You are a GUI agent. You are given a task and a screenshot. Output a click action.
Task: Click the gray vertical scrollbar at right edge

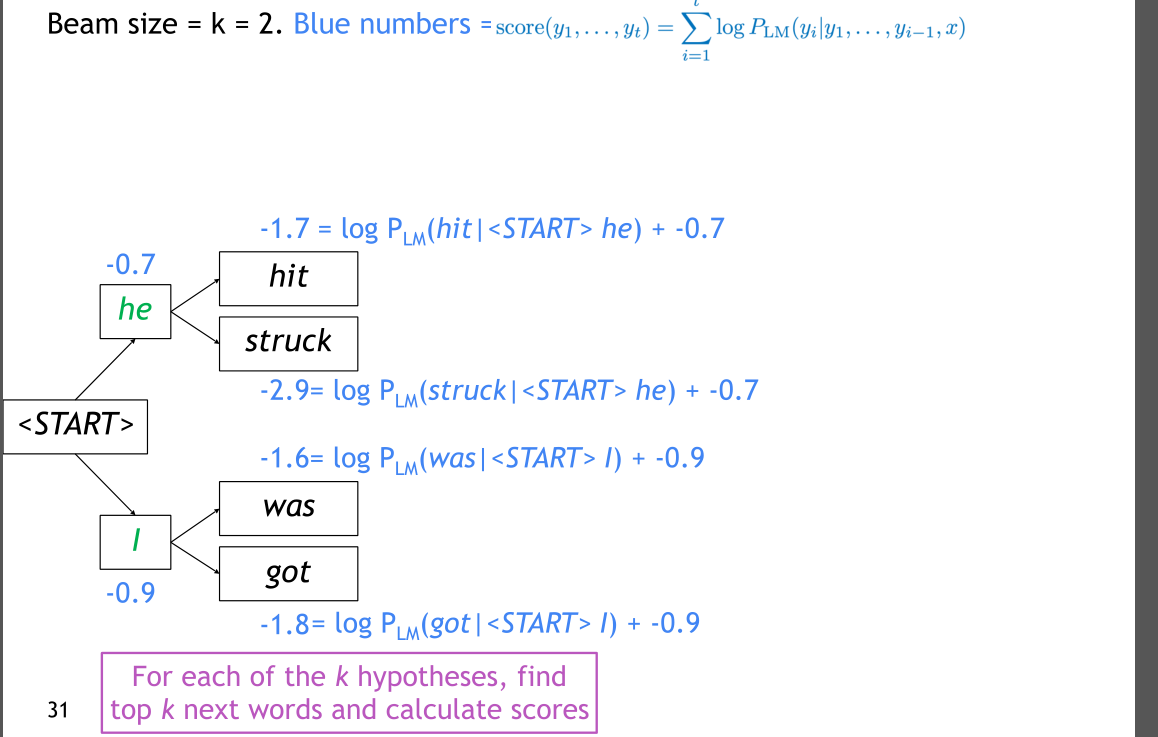point(1146,368)
